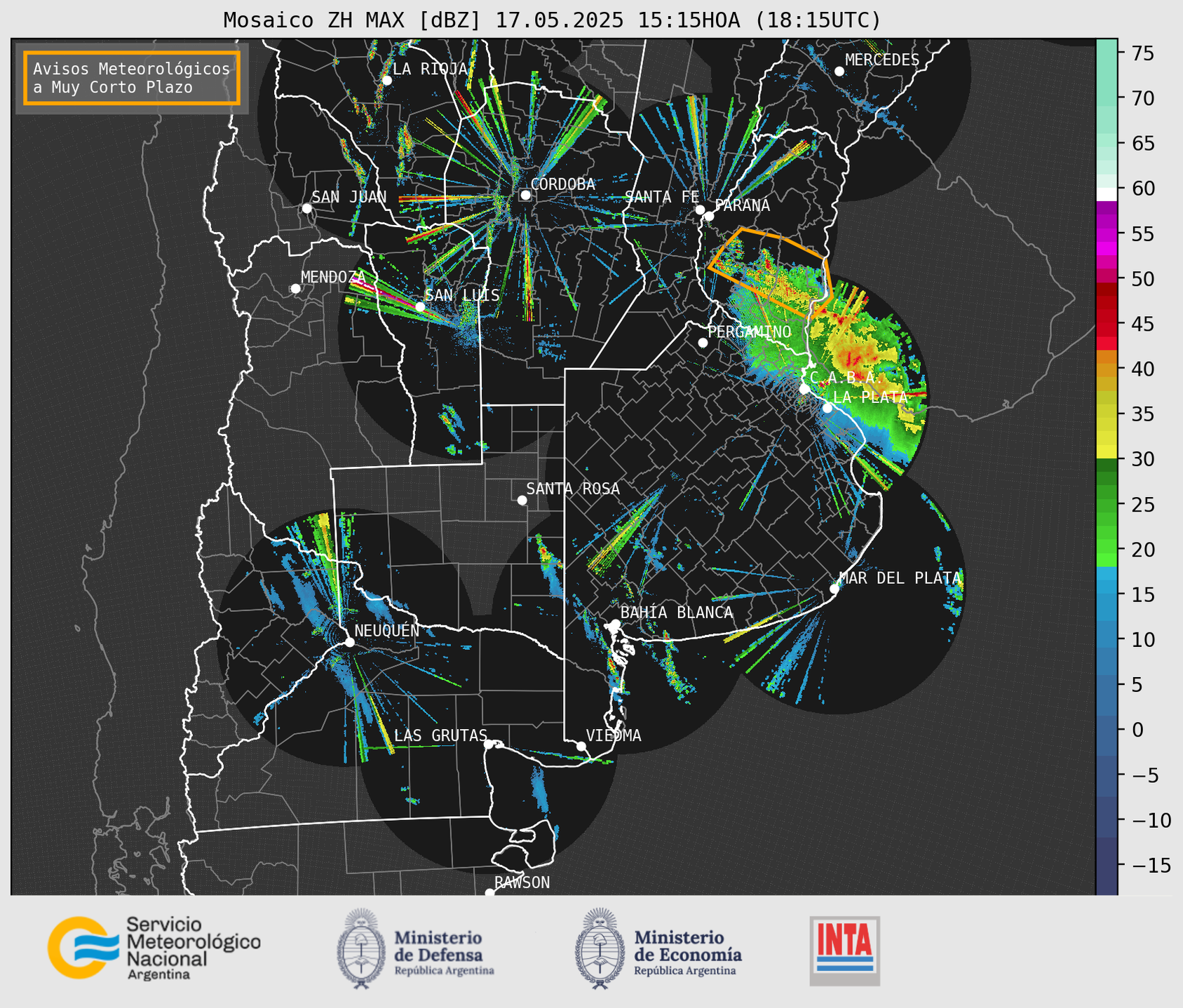Click the SAN JUAN city marker dot
1183x1008 pixels.
306,208
